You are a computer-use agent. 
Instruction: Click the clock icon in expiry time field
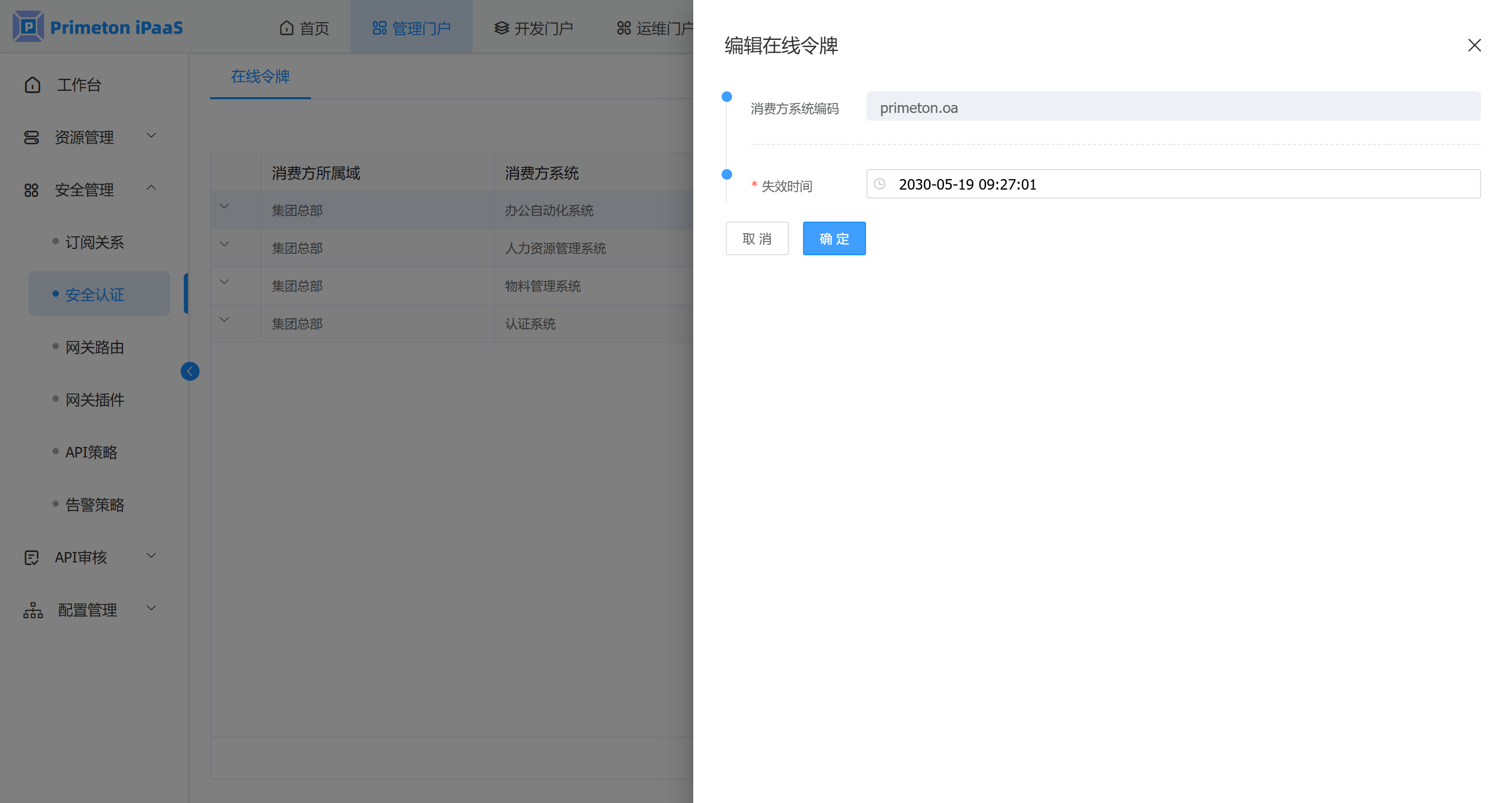(879, 184)
